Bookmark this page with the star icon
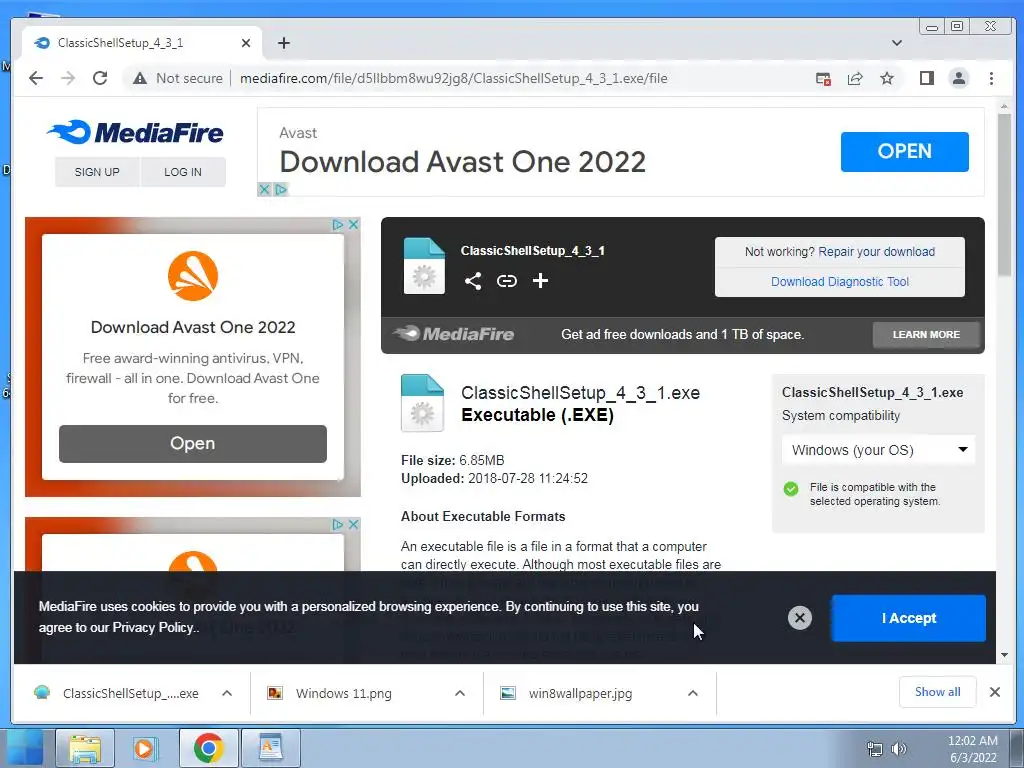 click(886, 78)
